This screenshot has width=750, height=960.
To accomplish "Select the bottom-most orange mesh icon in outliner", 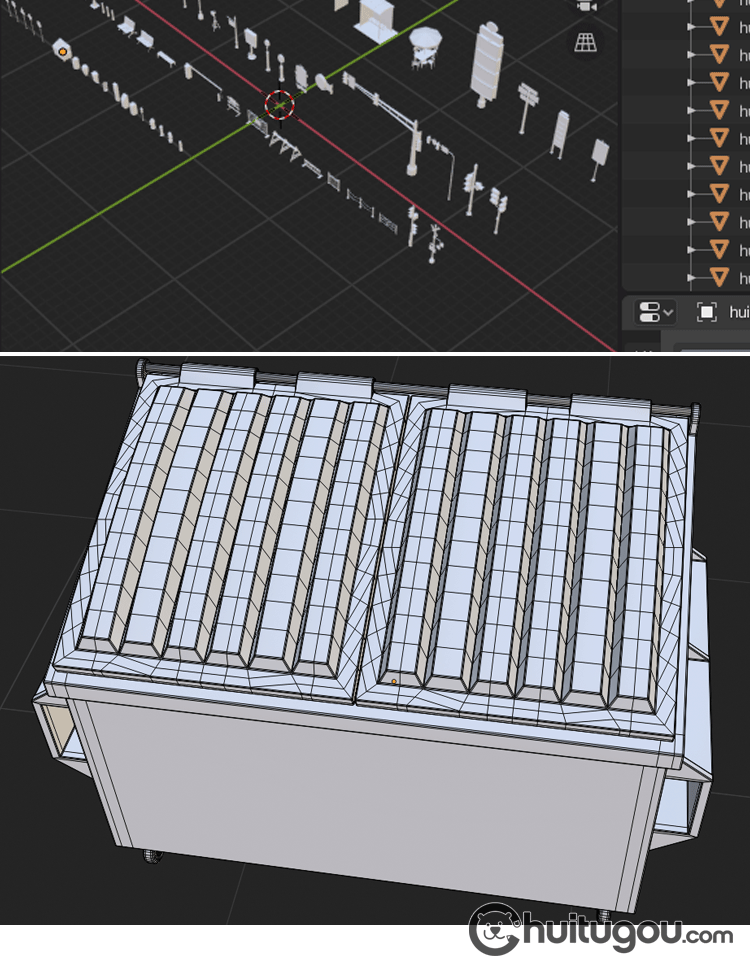I will pyautogui.click(x=719, y=277).
